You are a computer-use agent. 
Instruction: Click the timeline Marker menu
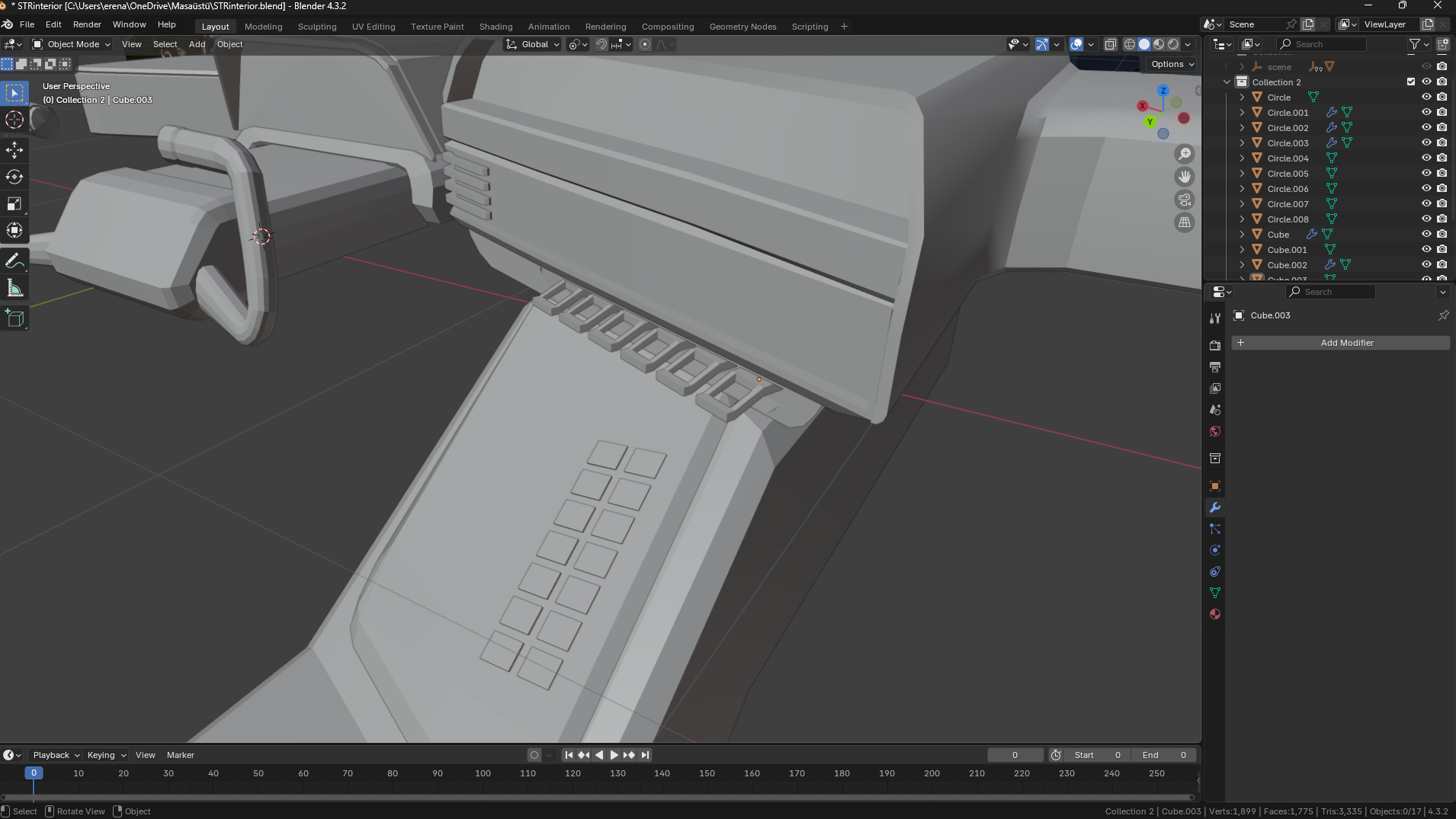point(181,755)
